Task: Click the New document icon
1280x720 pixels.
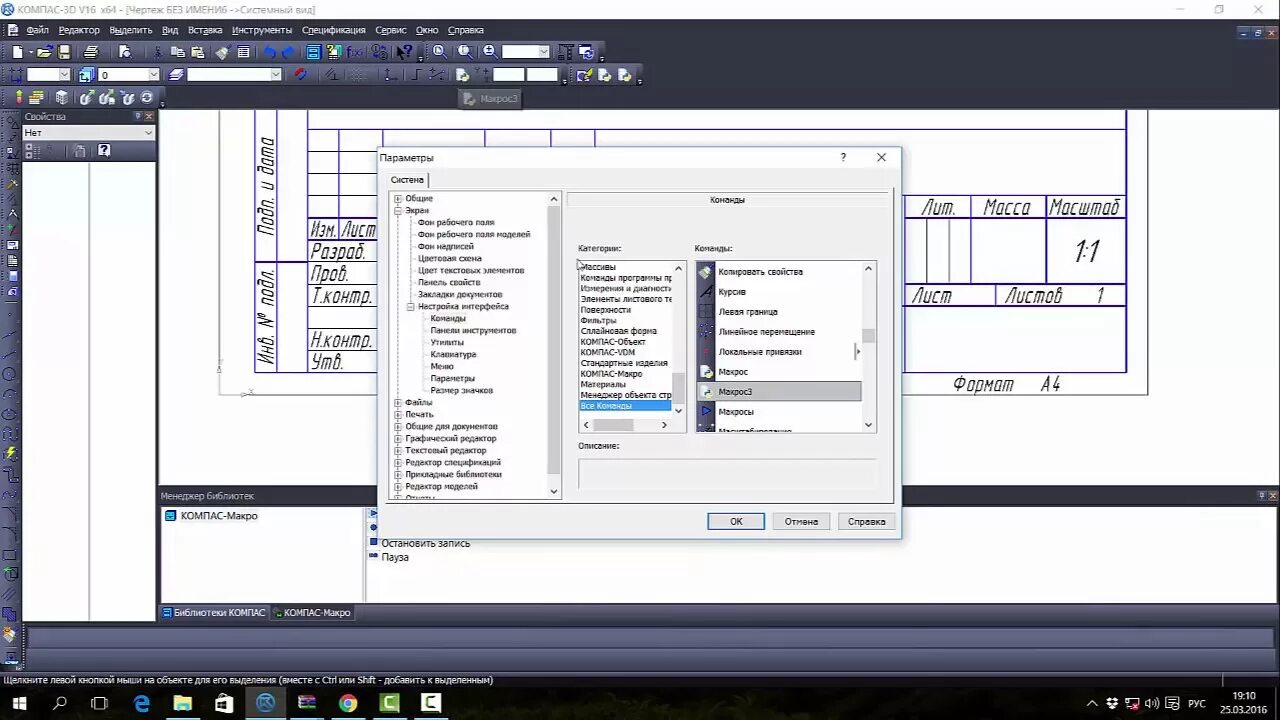Action: tap(17, 52)
